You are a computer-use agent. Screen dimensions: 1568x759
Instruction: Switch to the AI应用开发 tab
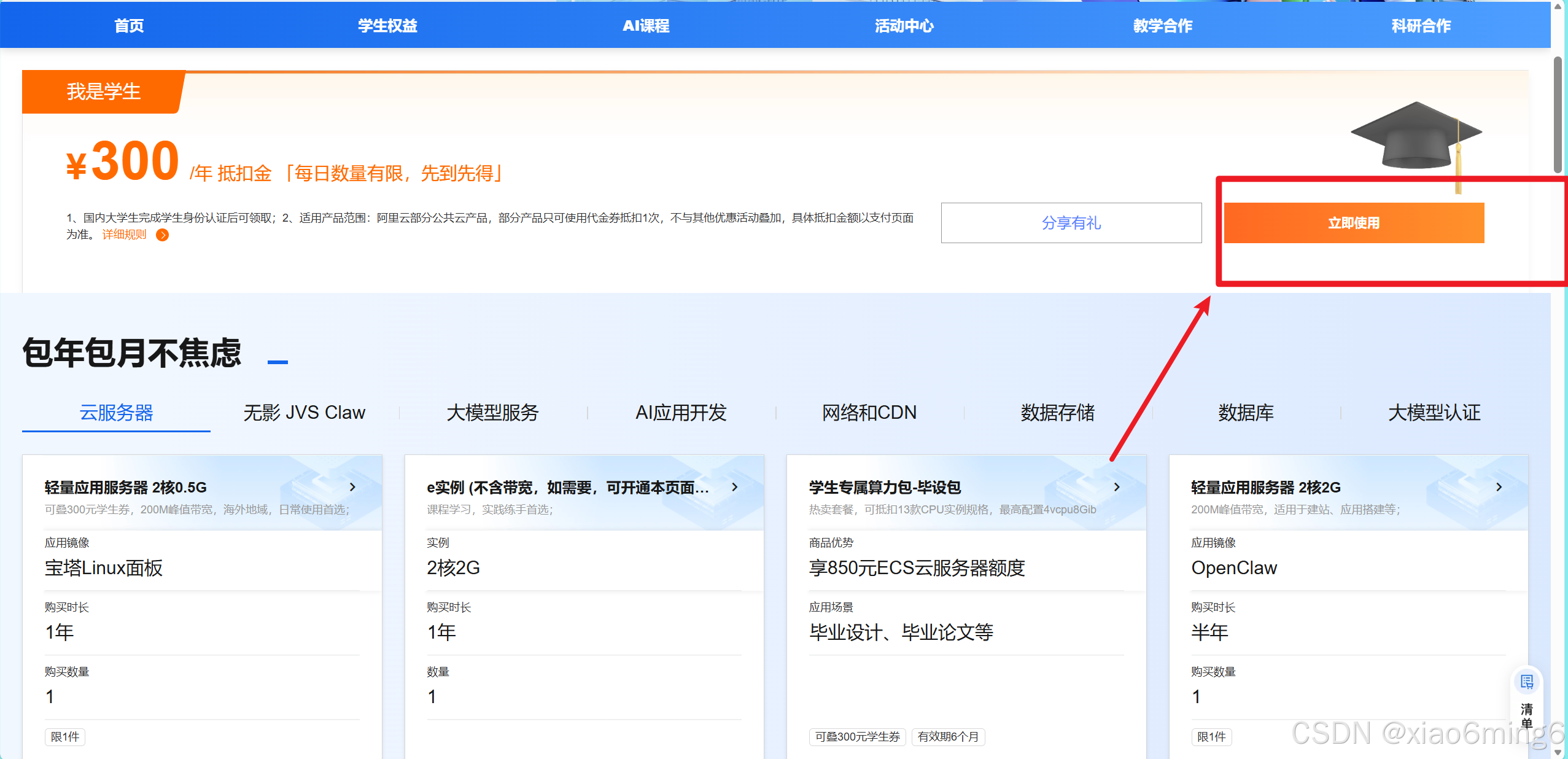(x=681, y=413)
